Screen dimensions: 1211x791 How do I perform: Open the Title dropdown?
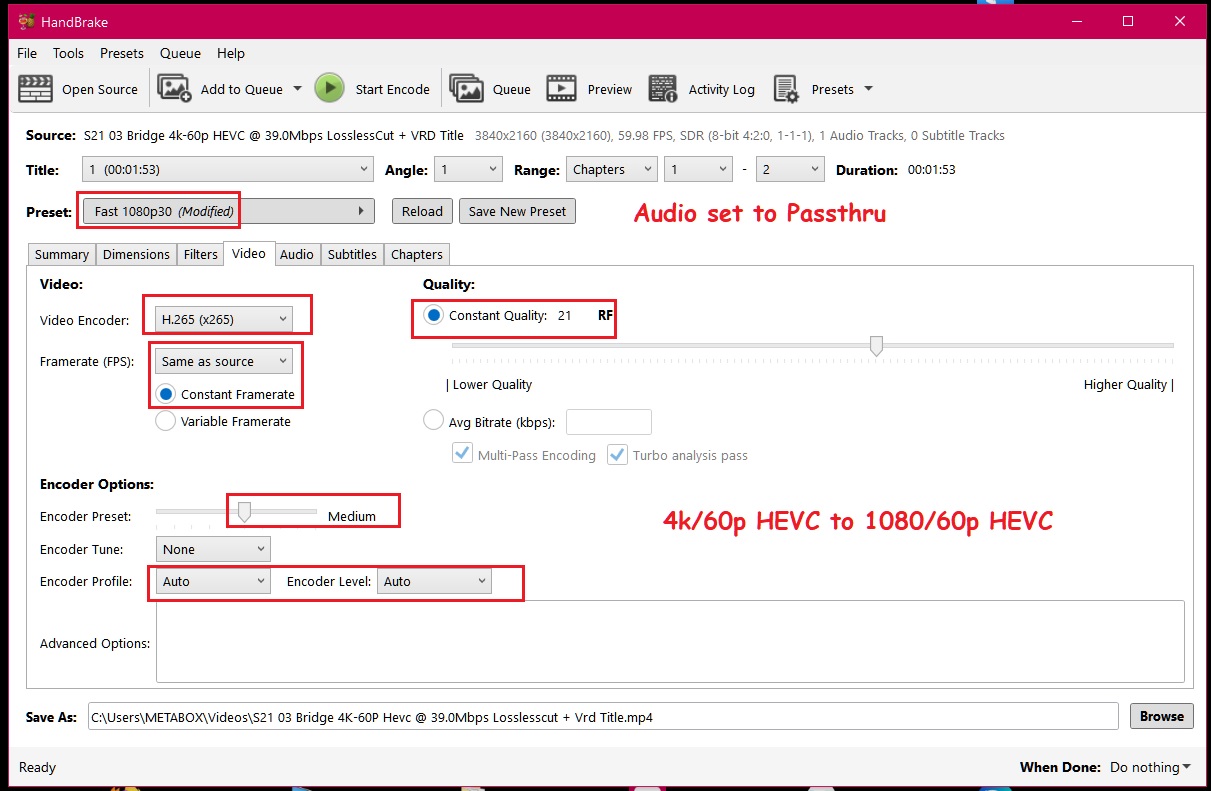pyautogui.click(x=228, y=170)
